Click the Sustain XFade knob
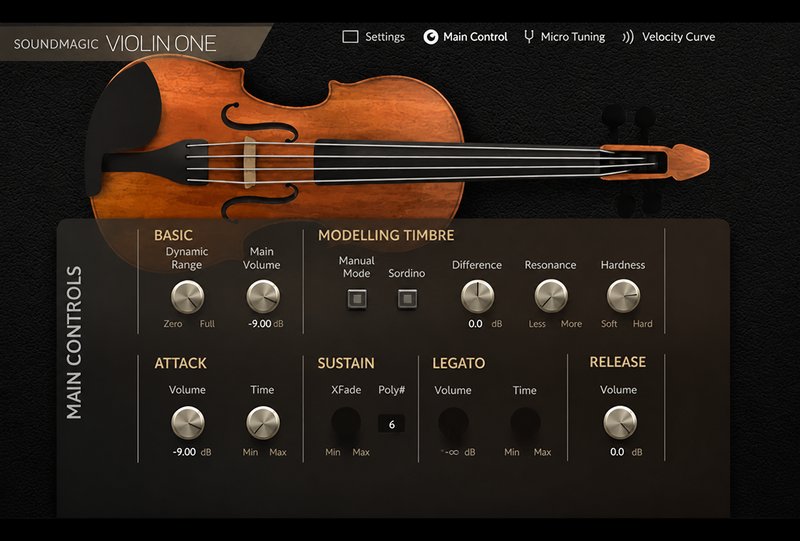Image resolution: width=800 pixels, height=541 pixels. click(x=346, y=423)
